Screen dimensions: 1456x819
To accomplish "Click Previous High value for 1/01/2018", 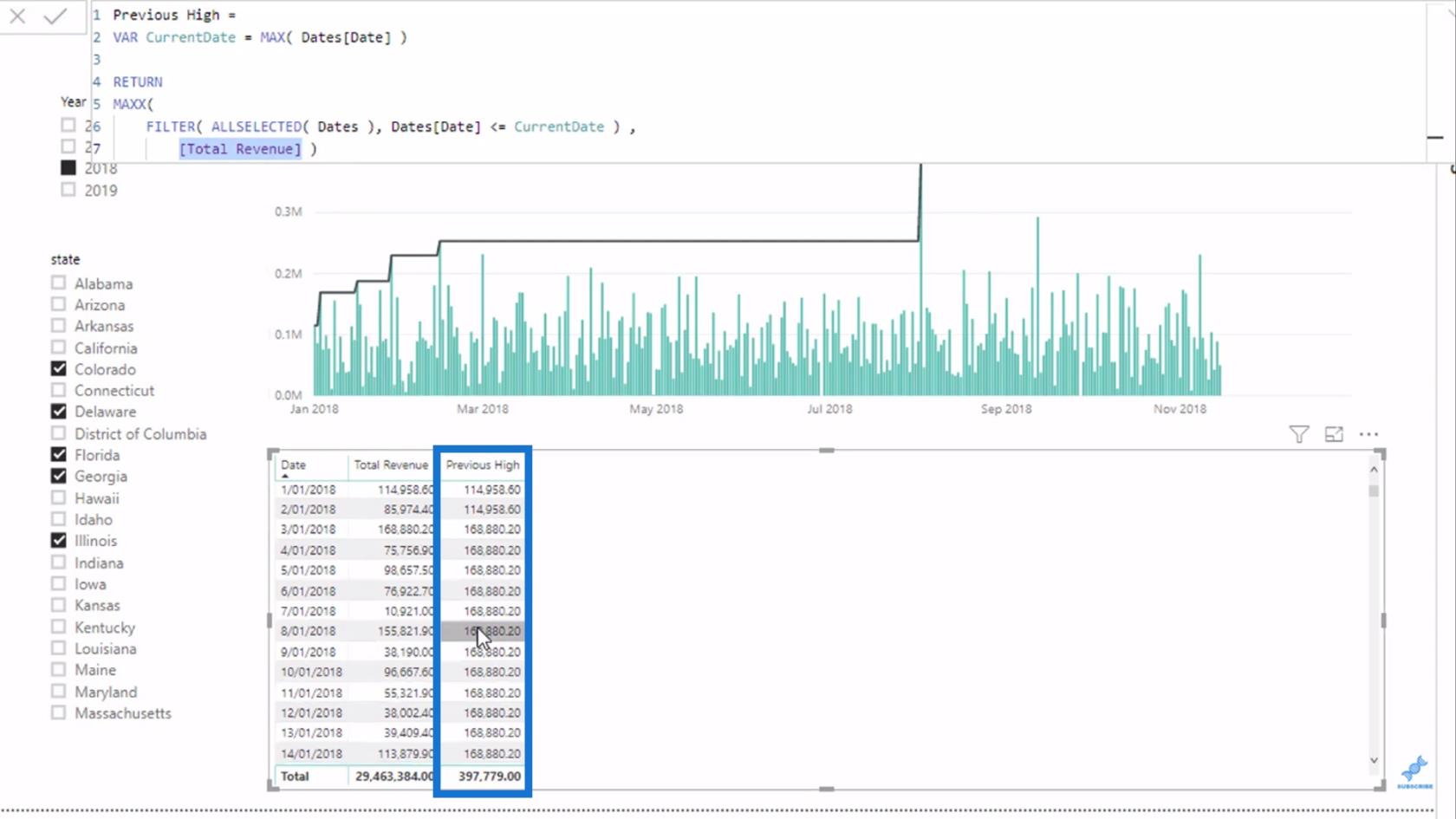I will 491,490.
